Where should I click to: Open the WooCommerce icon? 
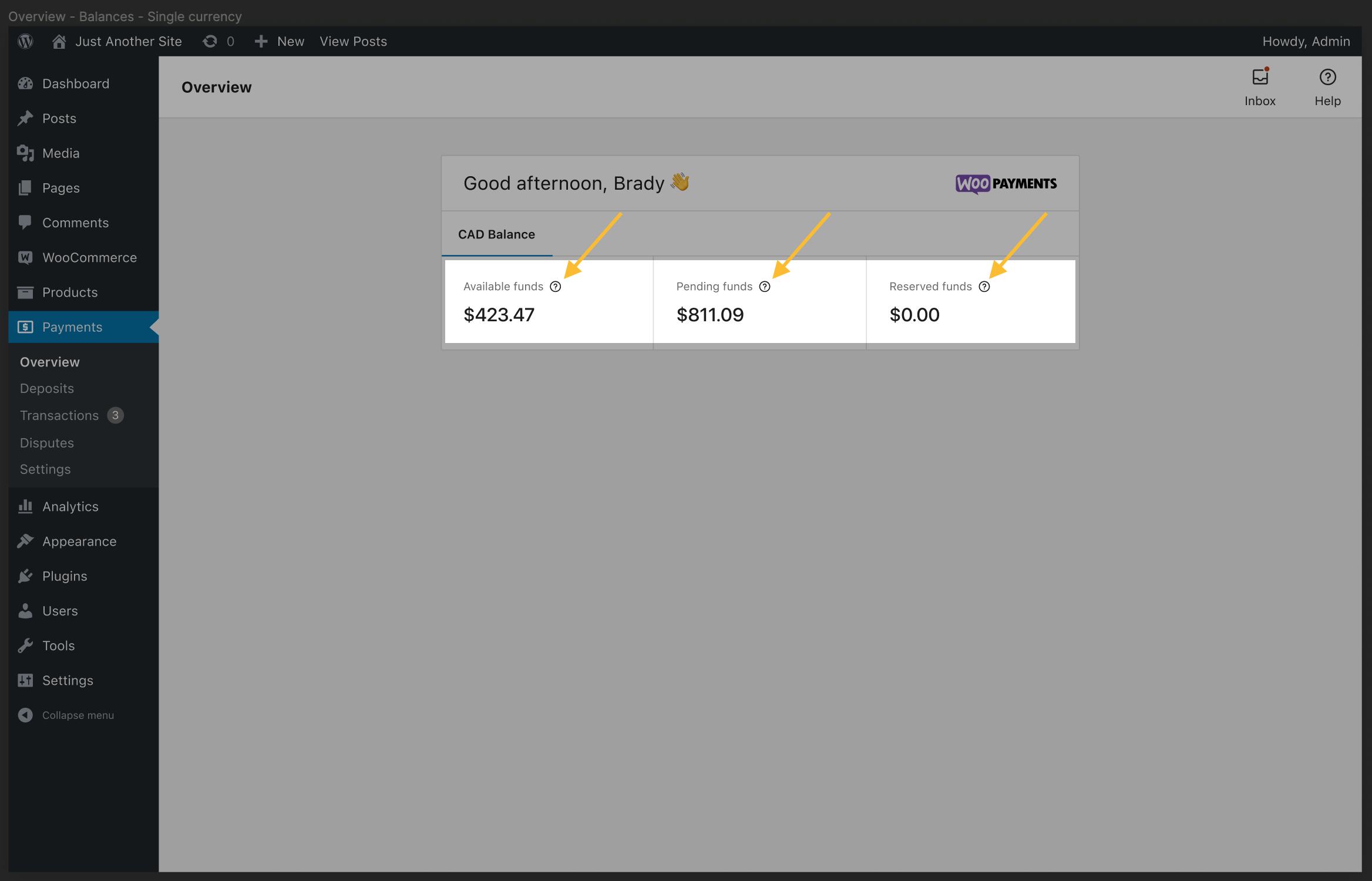[x=26, y=257]
